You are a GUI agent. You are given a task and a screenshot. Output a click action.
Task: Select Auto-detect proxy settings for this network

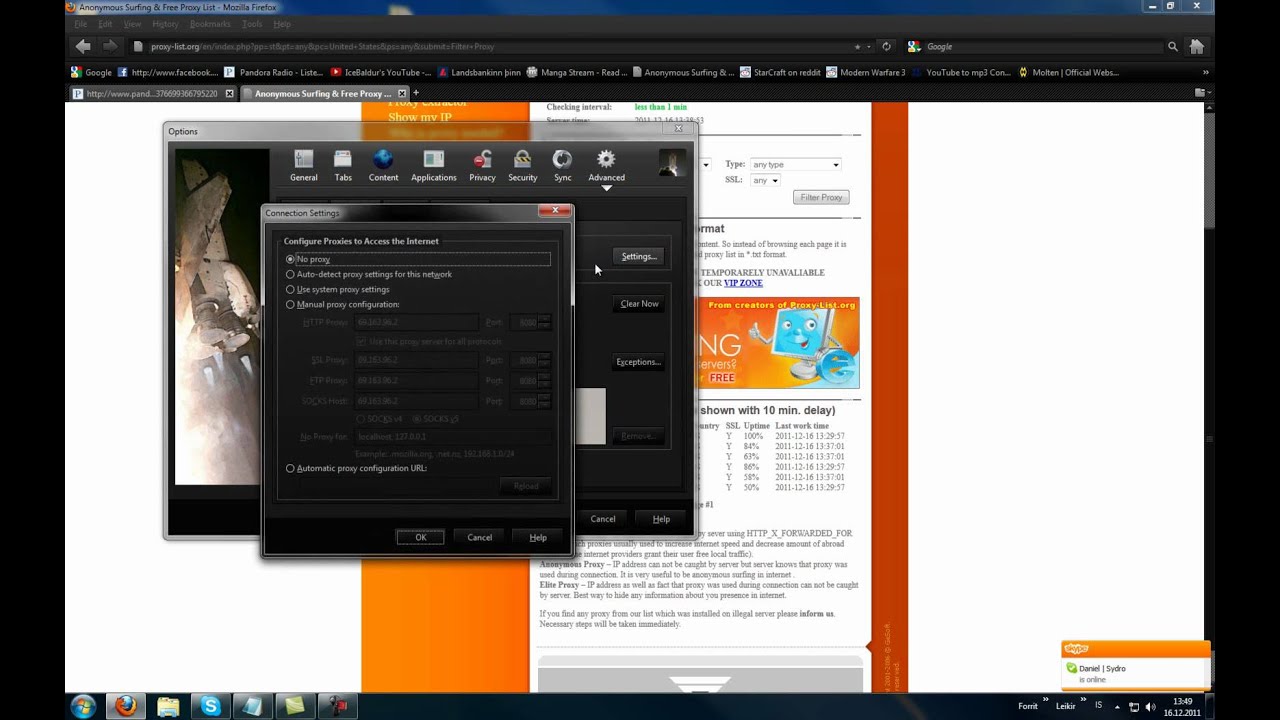click(x=291, y=274)
